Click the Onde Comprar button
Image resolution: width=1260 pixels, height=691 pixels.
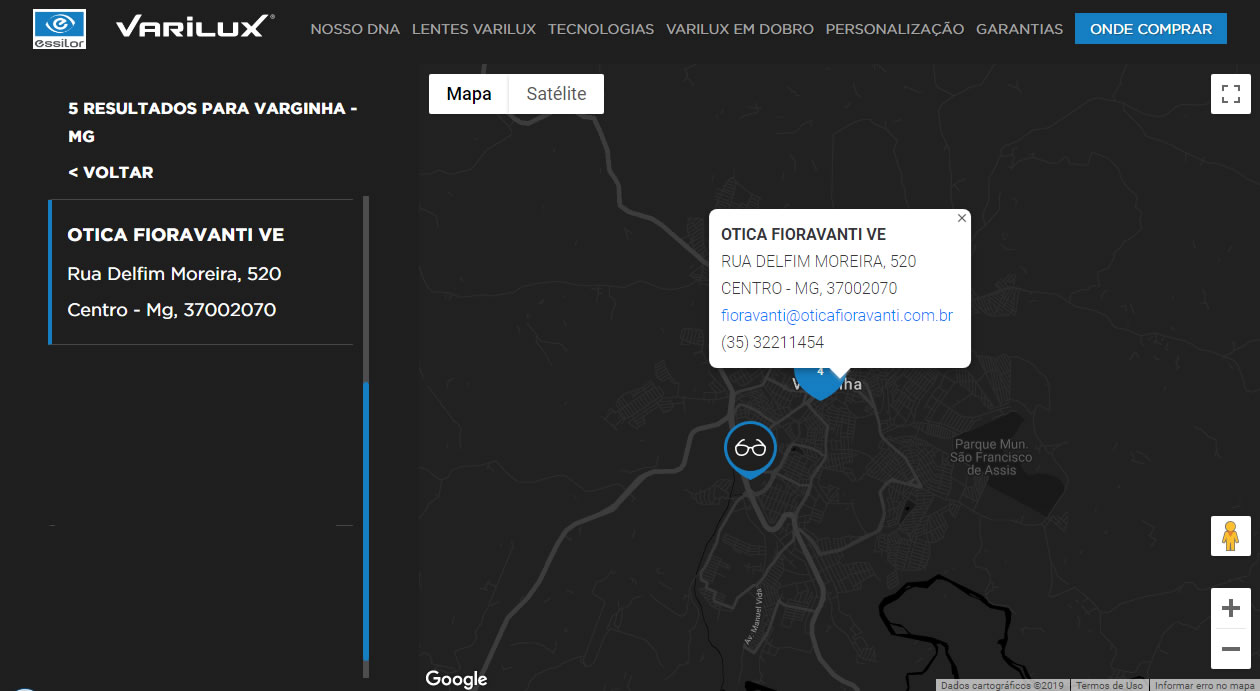[x=1151, y=29]
